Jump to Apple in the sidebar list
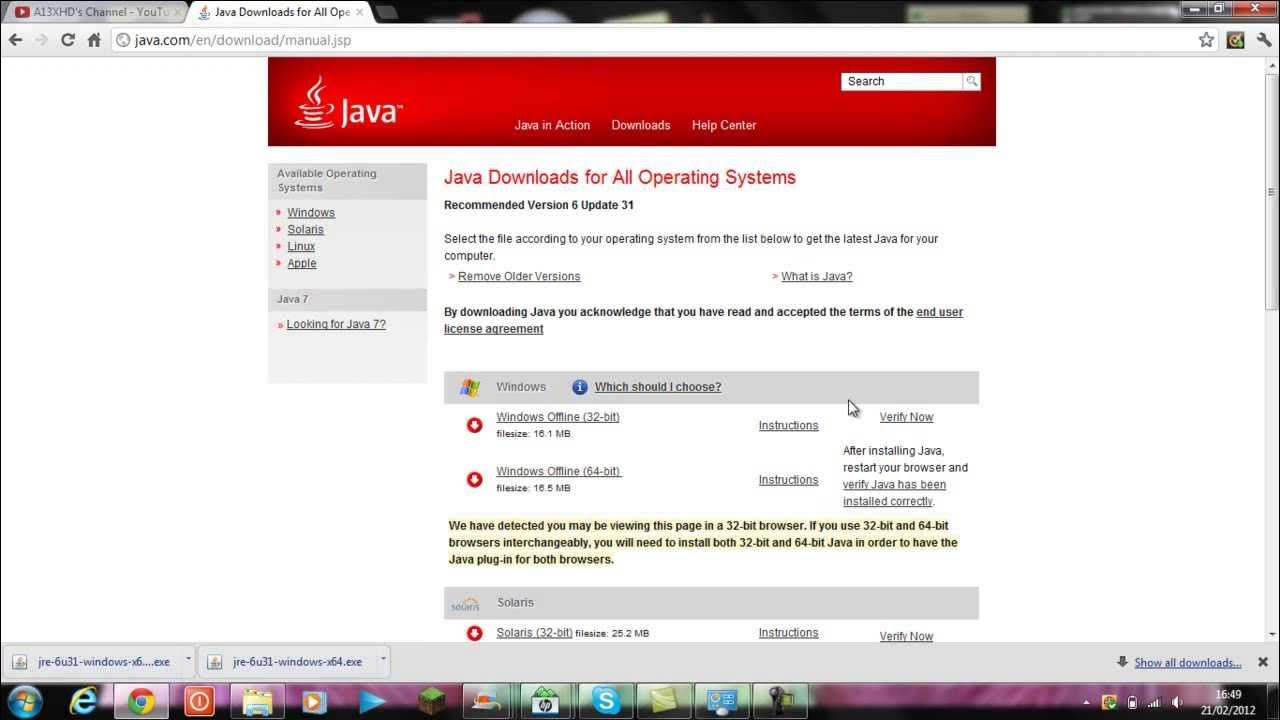This screenshot has height=720, width=1280. click(301, 264)
